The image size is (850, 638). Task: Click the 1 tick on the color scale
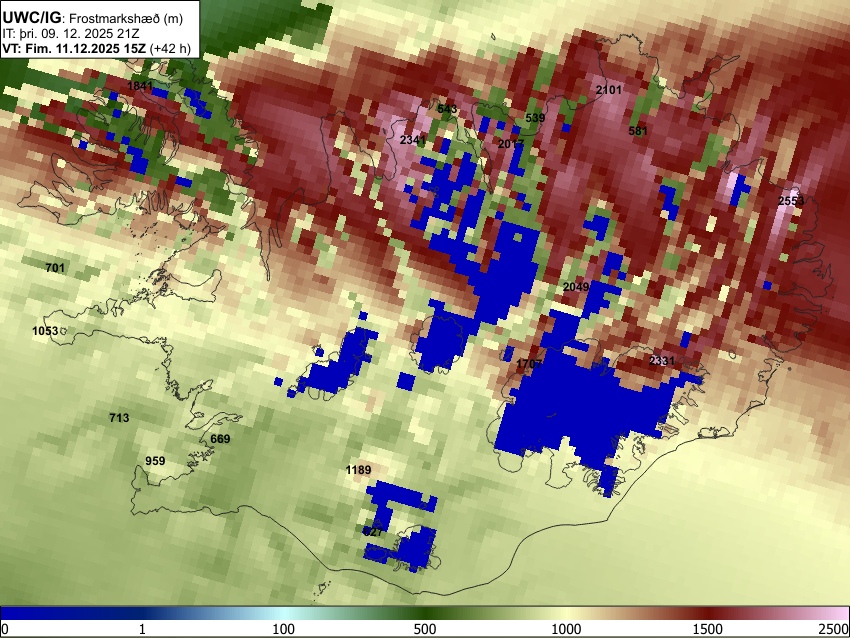click(142, 629)
